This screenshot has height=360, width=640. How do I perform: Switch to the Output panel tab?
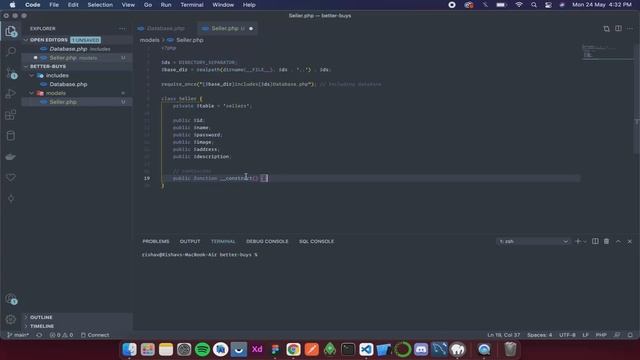point(190,242)
